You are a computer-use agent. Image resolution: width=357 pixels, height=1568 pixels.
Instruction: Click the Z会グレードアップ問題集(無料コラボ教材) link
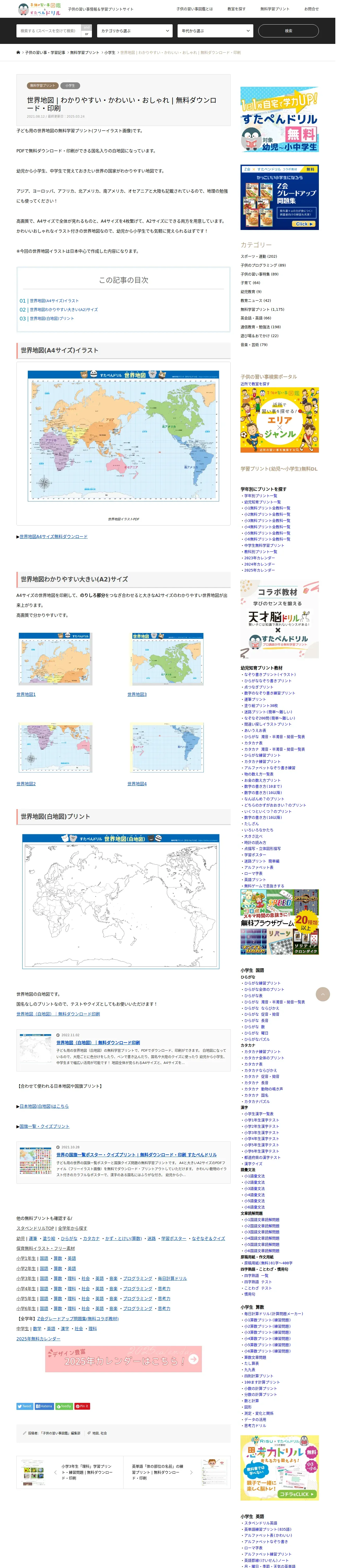point(78,1318)
